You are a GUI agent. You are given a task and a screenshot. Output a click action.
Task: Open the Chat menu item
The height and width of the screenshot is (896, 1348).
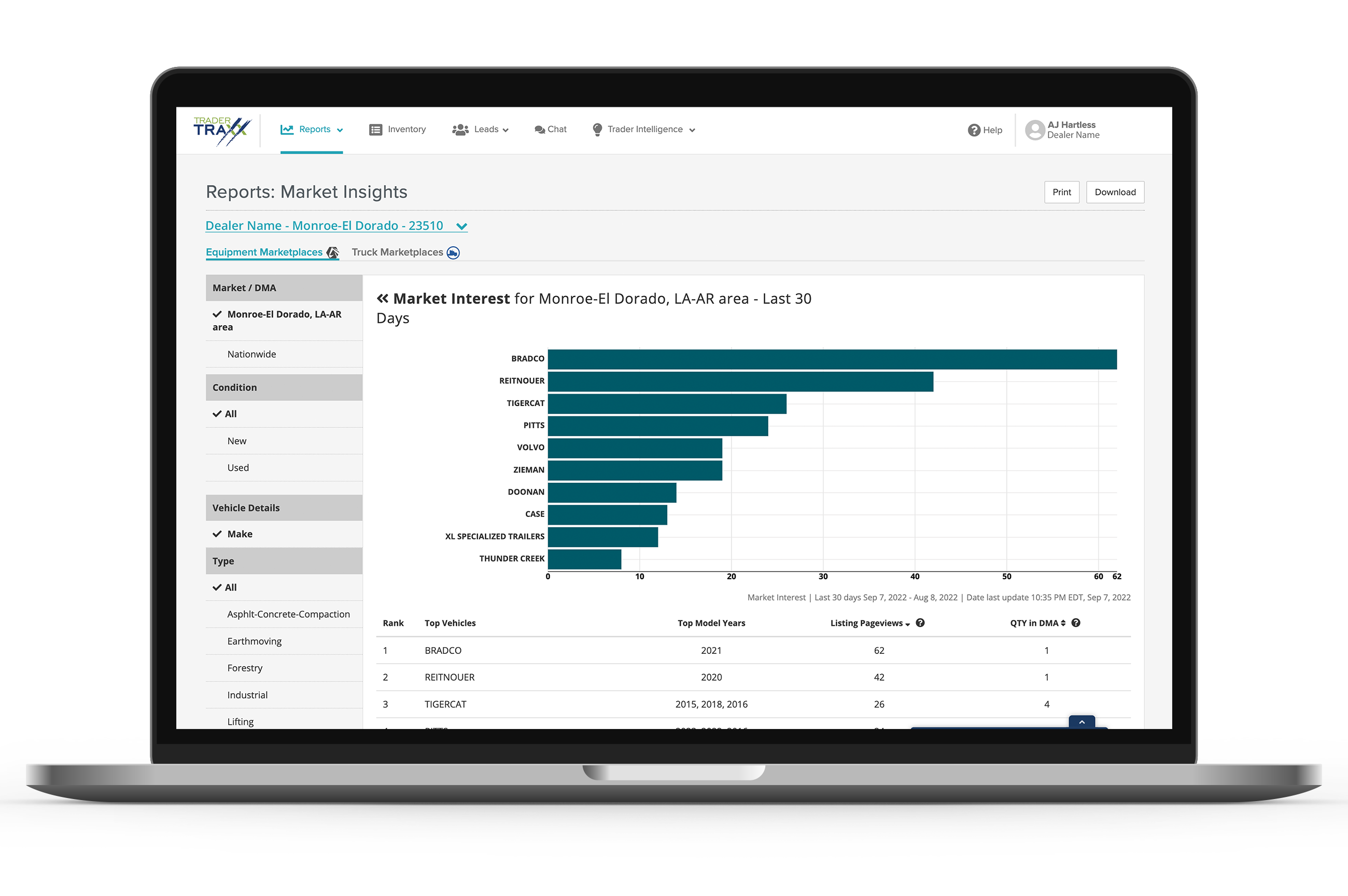click(551, 130)
